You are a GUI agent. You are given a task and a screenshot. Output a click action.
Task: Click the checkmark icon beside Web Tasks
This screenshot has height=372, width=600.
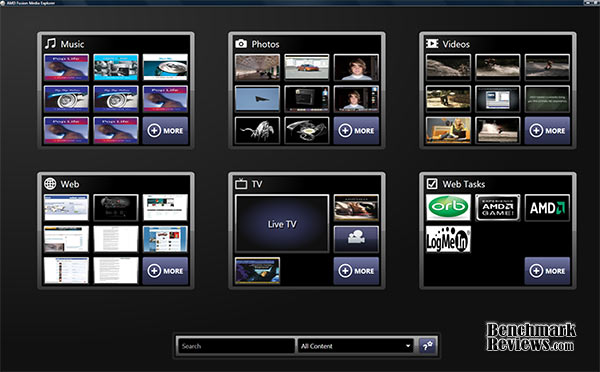point(432,184)
